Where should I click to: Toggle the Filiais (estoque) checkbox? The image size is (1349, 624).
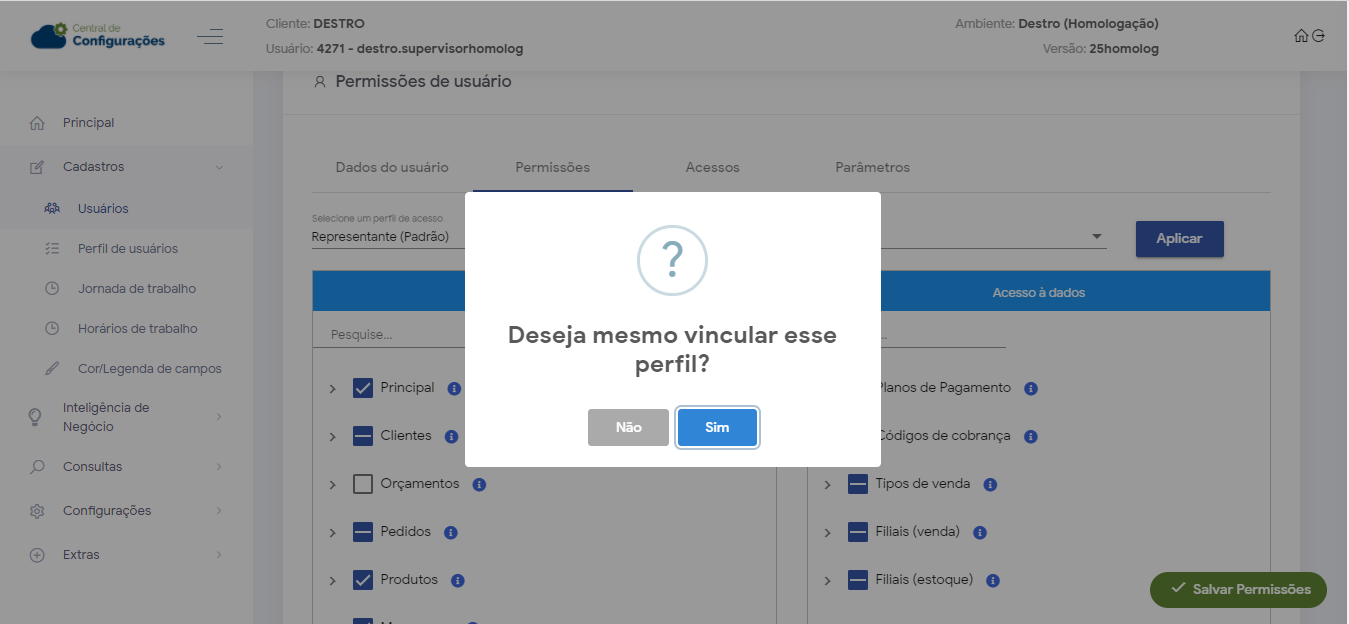click(858, 580)
